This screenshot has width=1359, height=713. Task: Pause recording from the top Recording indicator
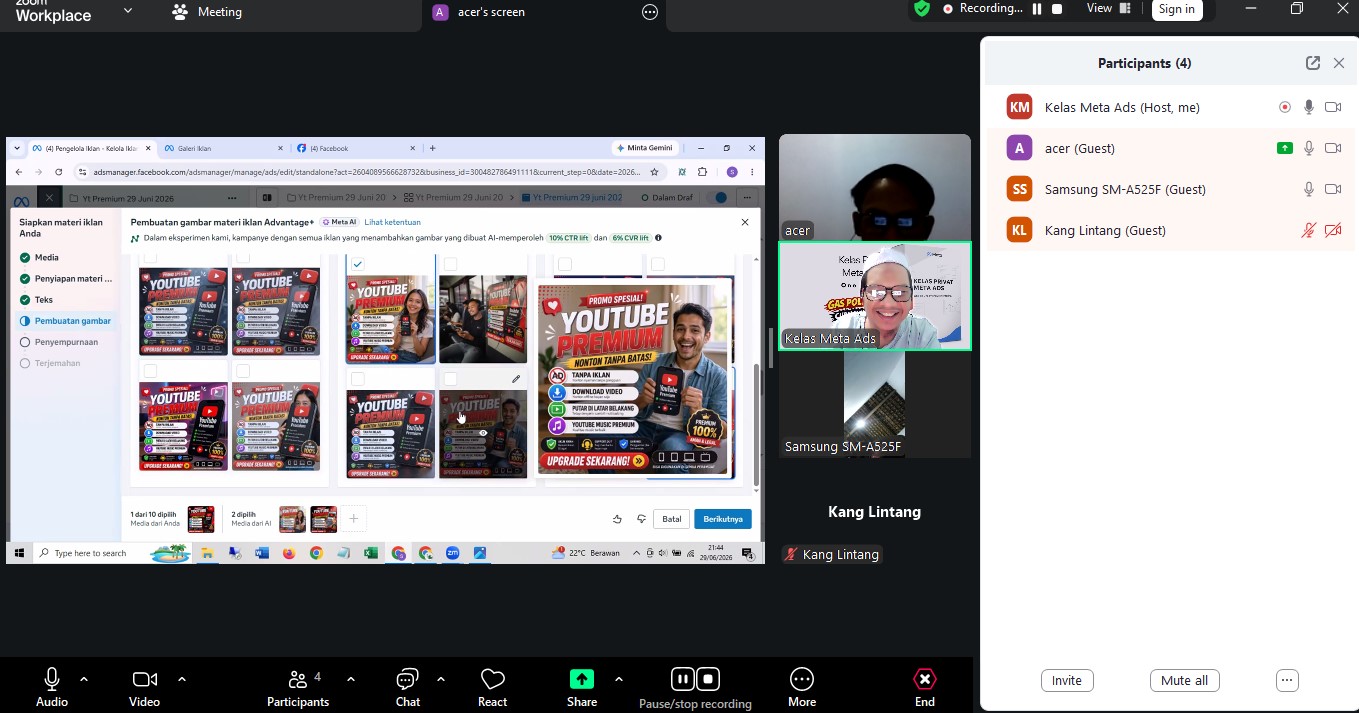(1037, 8)
